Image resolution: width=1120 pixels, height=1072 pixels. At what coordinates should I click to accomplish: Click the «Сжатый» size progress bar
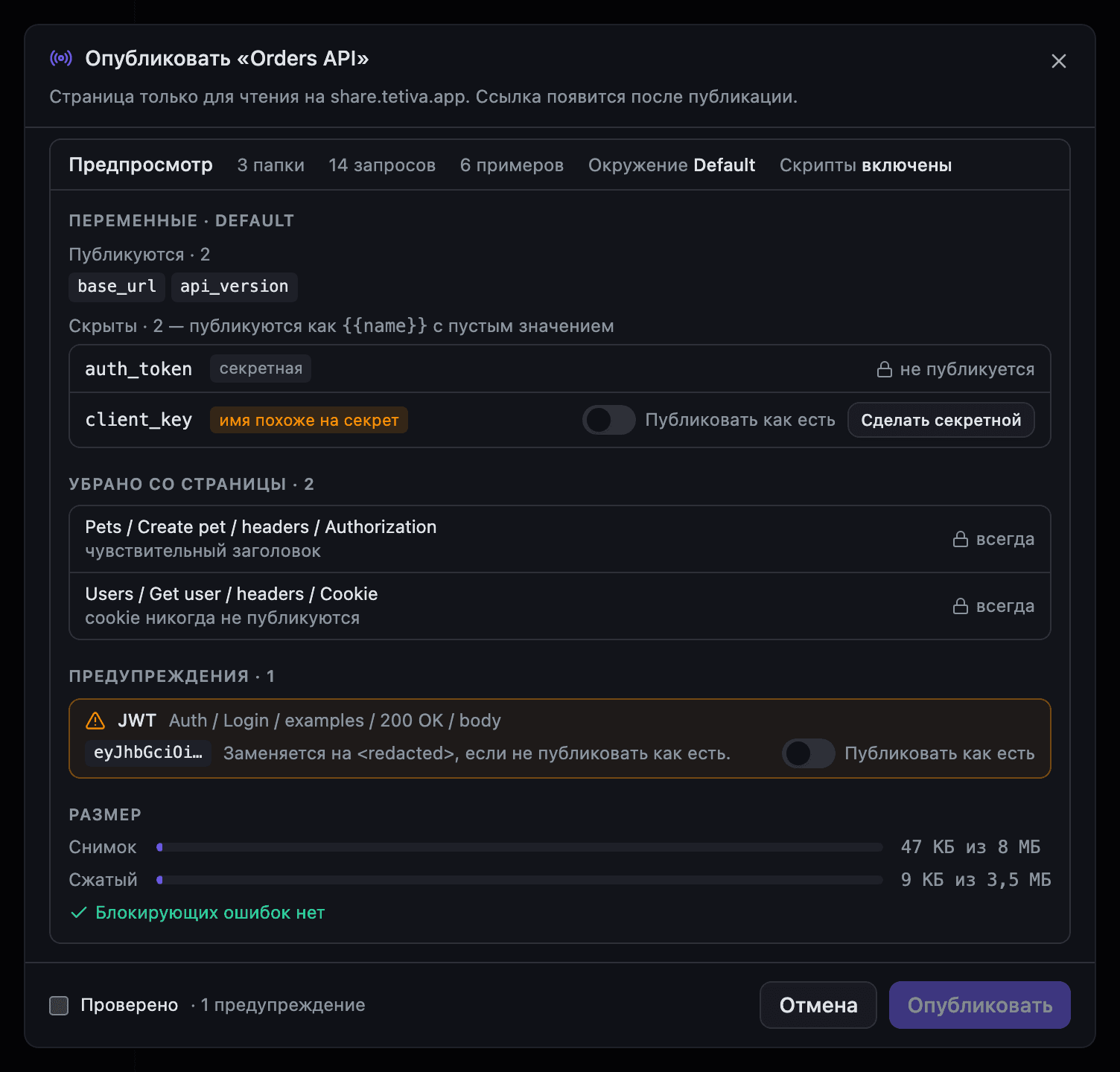click(x=520, y=880)
